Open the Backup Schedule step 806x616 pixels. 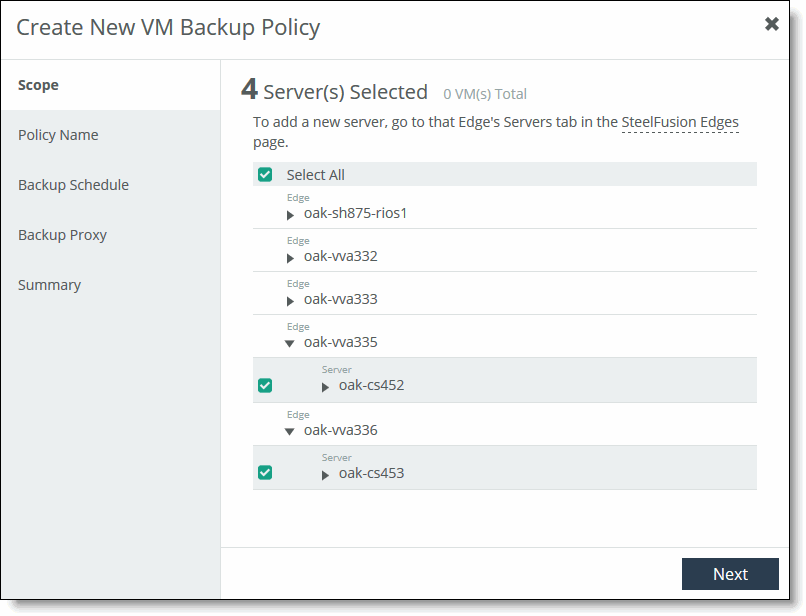[73, 185]
